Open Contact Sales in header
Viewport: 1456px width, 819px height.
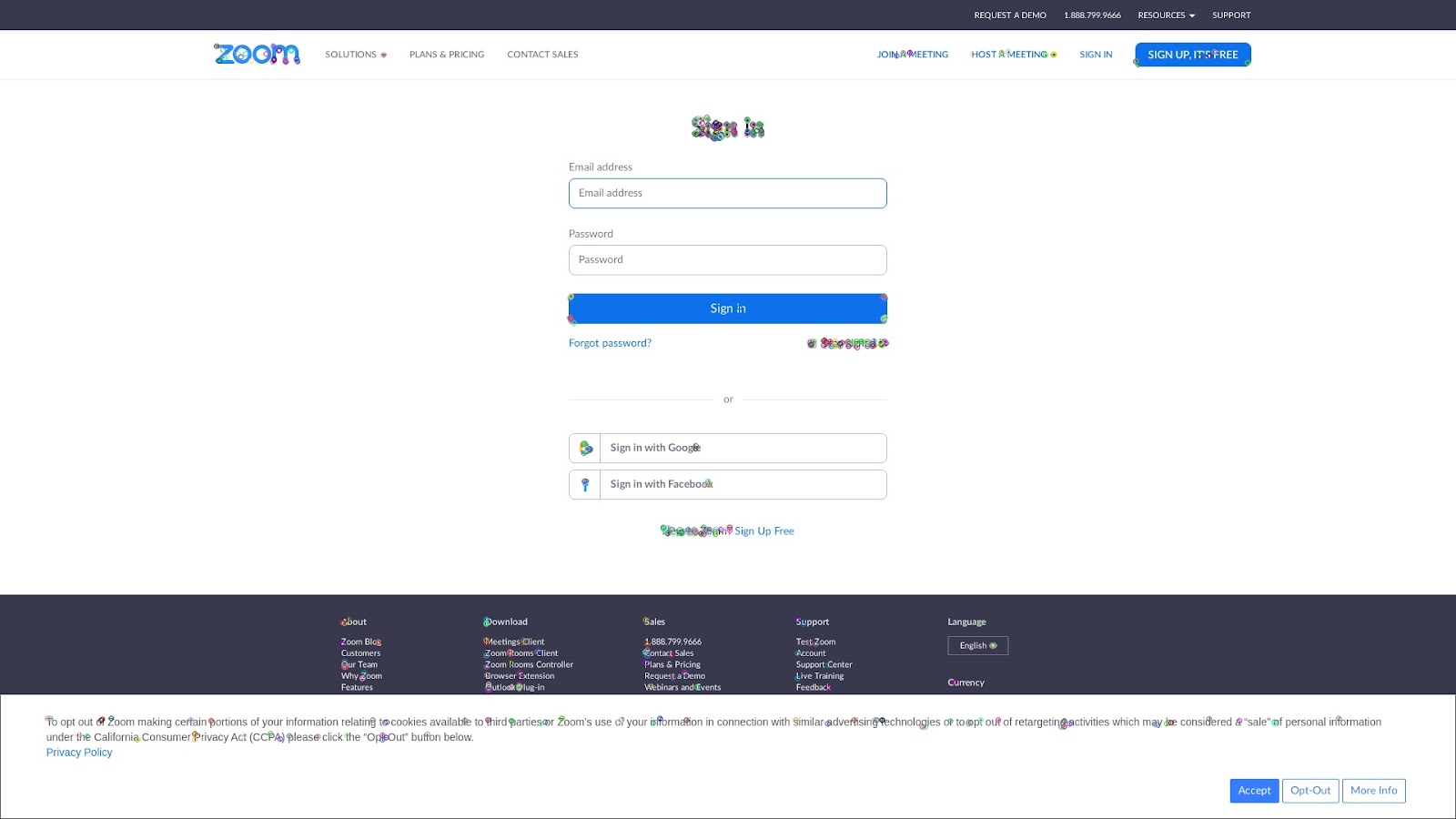click(542, 55)
